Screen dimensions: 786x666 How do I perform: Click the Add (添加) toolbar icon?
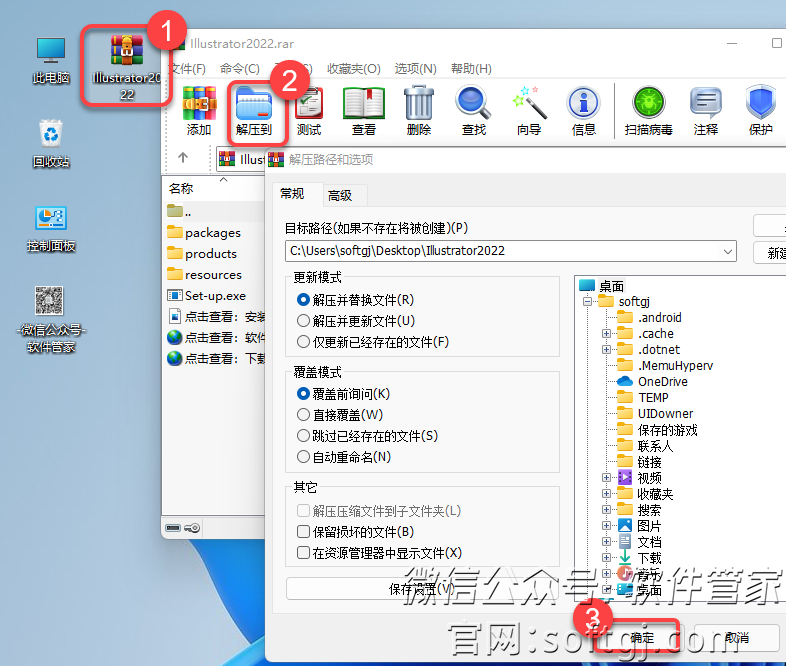(x=199, y=103)
